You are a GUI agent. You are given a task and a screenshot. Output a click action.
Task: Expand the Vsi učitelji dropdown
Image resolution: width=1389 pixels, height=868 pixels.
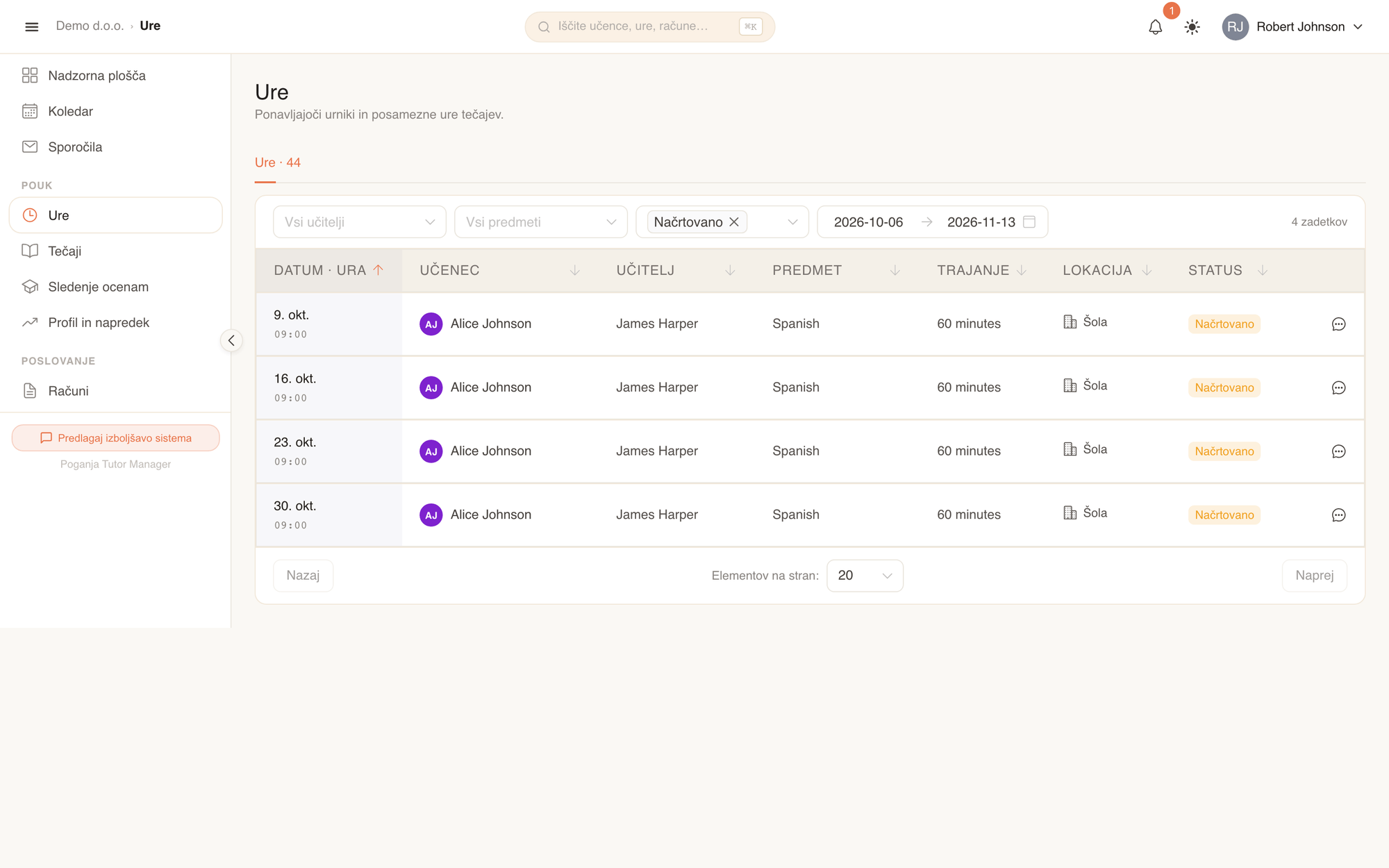[x=359, y=222]
